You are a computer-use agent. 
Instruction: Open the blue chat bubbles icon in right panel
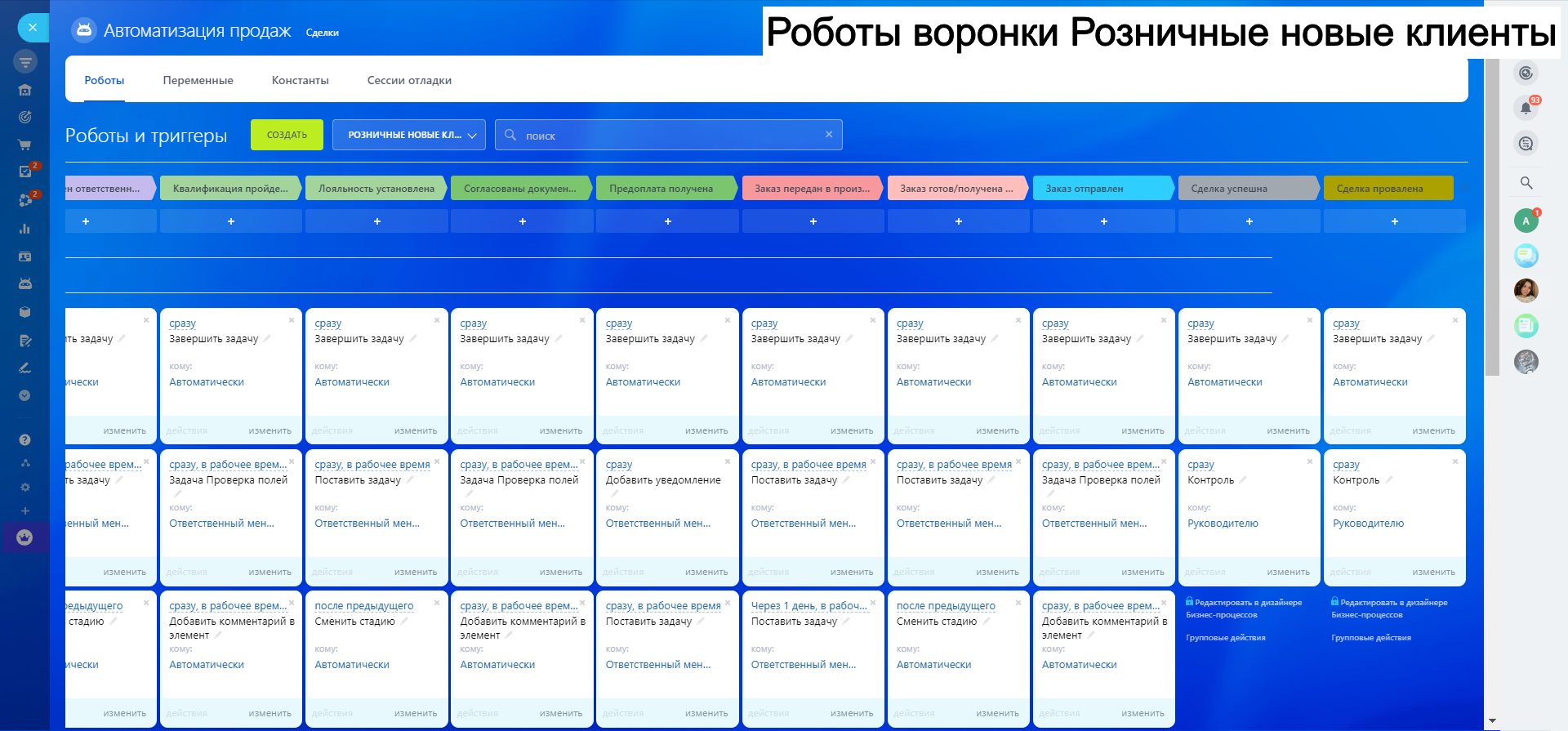tap(1526, 256)
